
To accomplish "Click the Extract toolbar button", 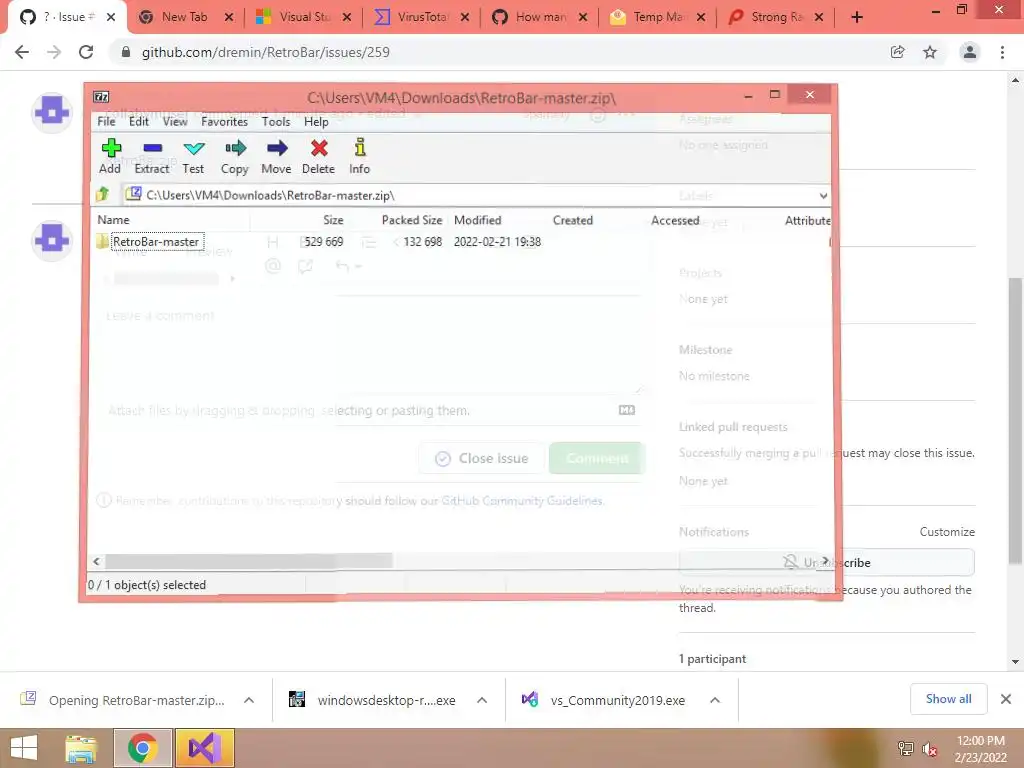I will click(152, 156).
